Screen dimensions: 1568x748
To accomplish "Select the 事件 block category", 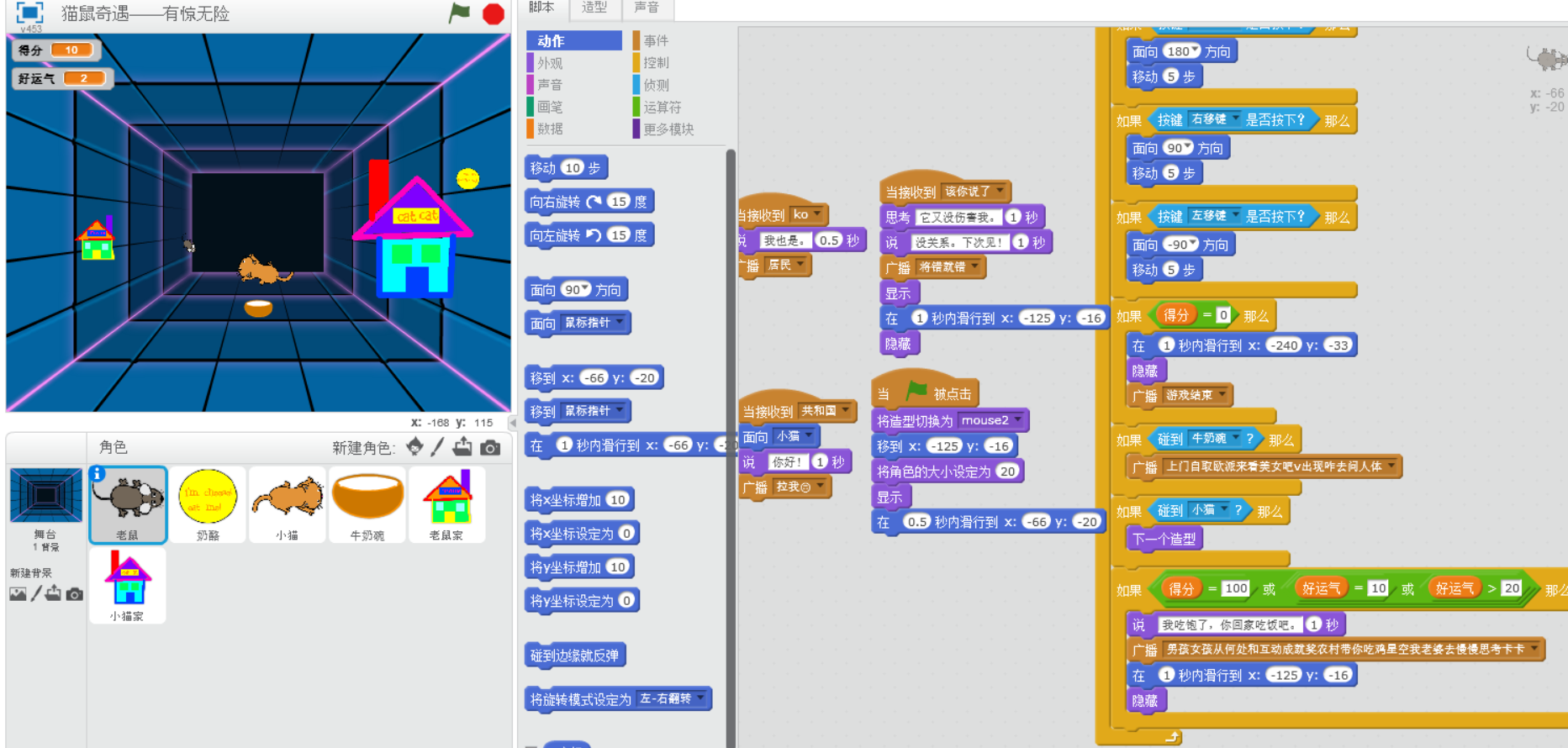I will (656, 40).
